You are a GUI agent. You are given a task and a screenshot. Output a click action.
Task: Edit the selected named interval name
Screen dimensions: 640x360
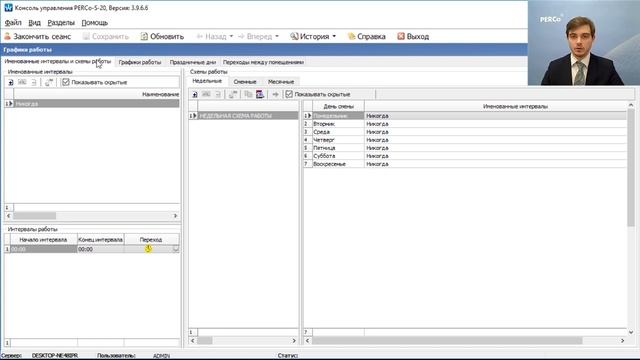click(22, 82)
